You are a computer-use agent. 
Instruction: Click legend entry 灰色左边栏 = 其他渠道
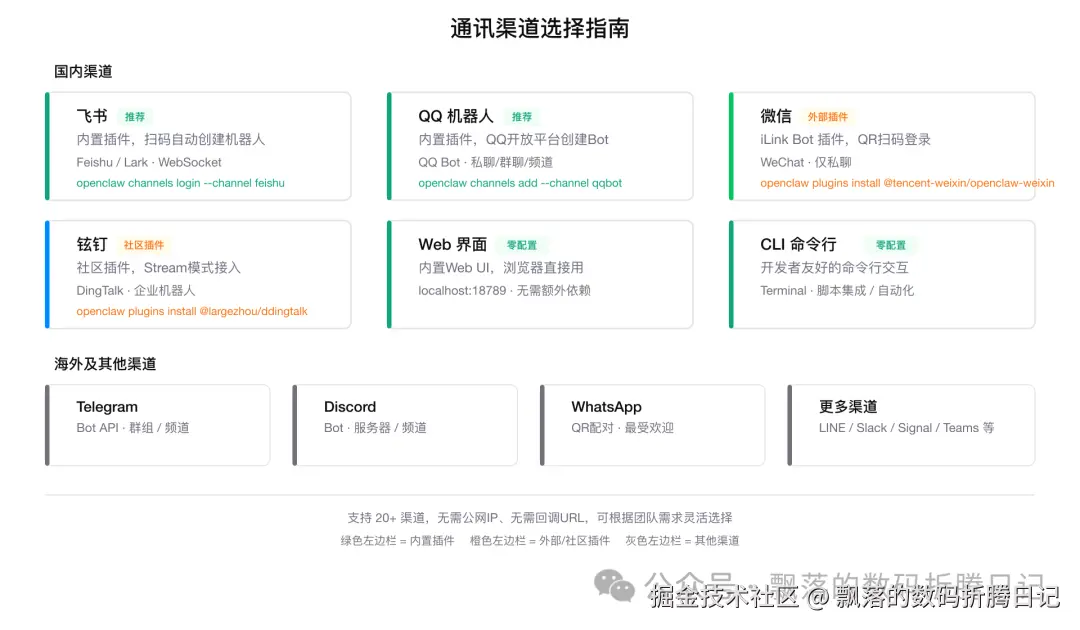click(x=682, y=540)
